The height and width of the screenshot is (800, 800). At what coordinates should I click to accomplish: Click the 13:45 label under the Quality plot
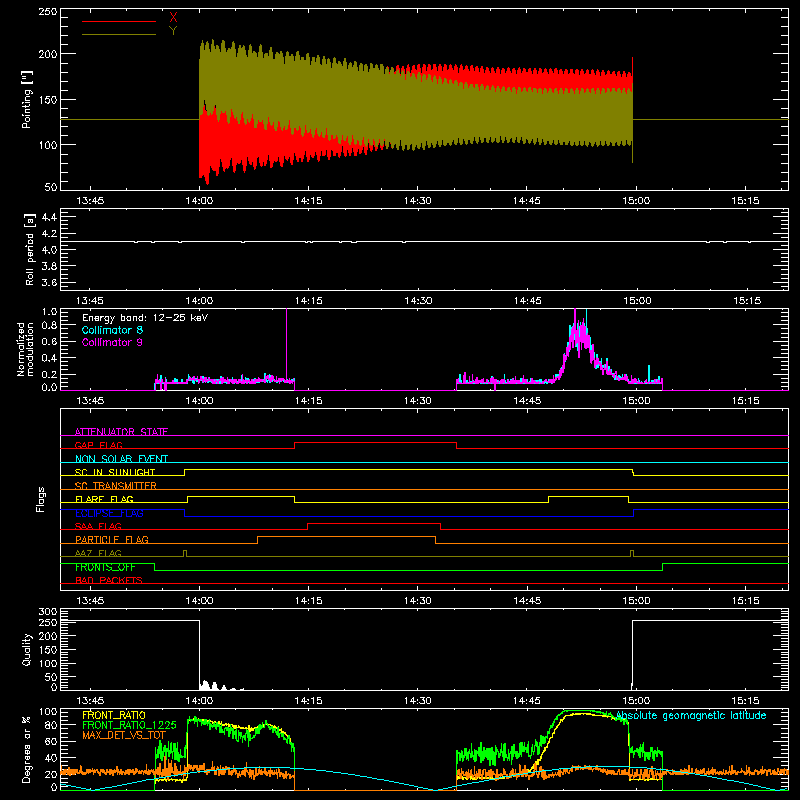click(90, 701)
